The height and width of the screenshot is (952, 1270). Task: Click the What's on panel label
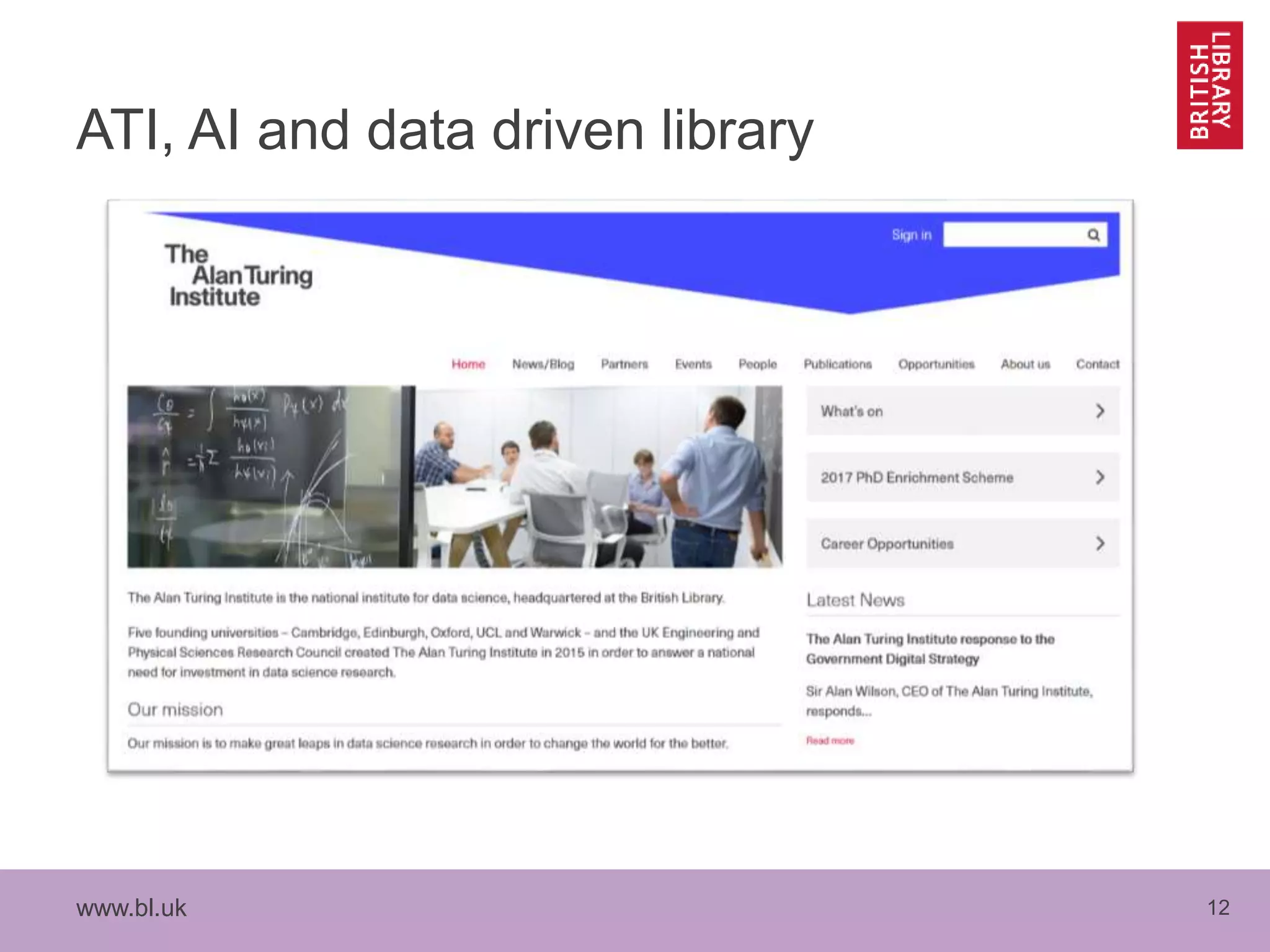[851, 412]
